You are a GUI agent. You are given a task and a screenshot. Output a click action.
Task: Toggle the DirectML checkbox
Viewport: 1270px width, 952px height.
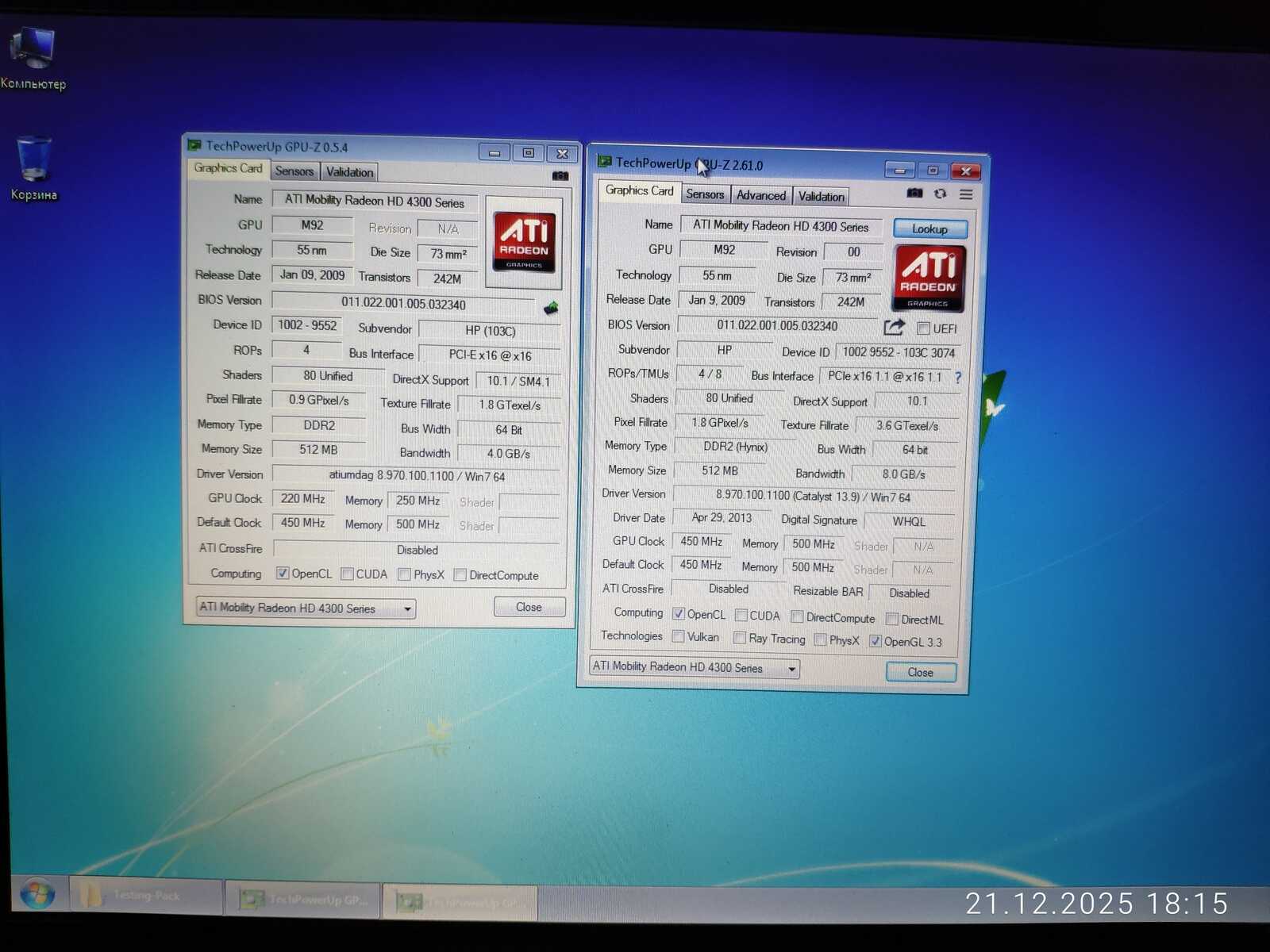892,619
